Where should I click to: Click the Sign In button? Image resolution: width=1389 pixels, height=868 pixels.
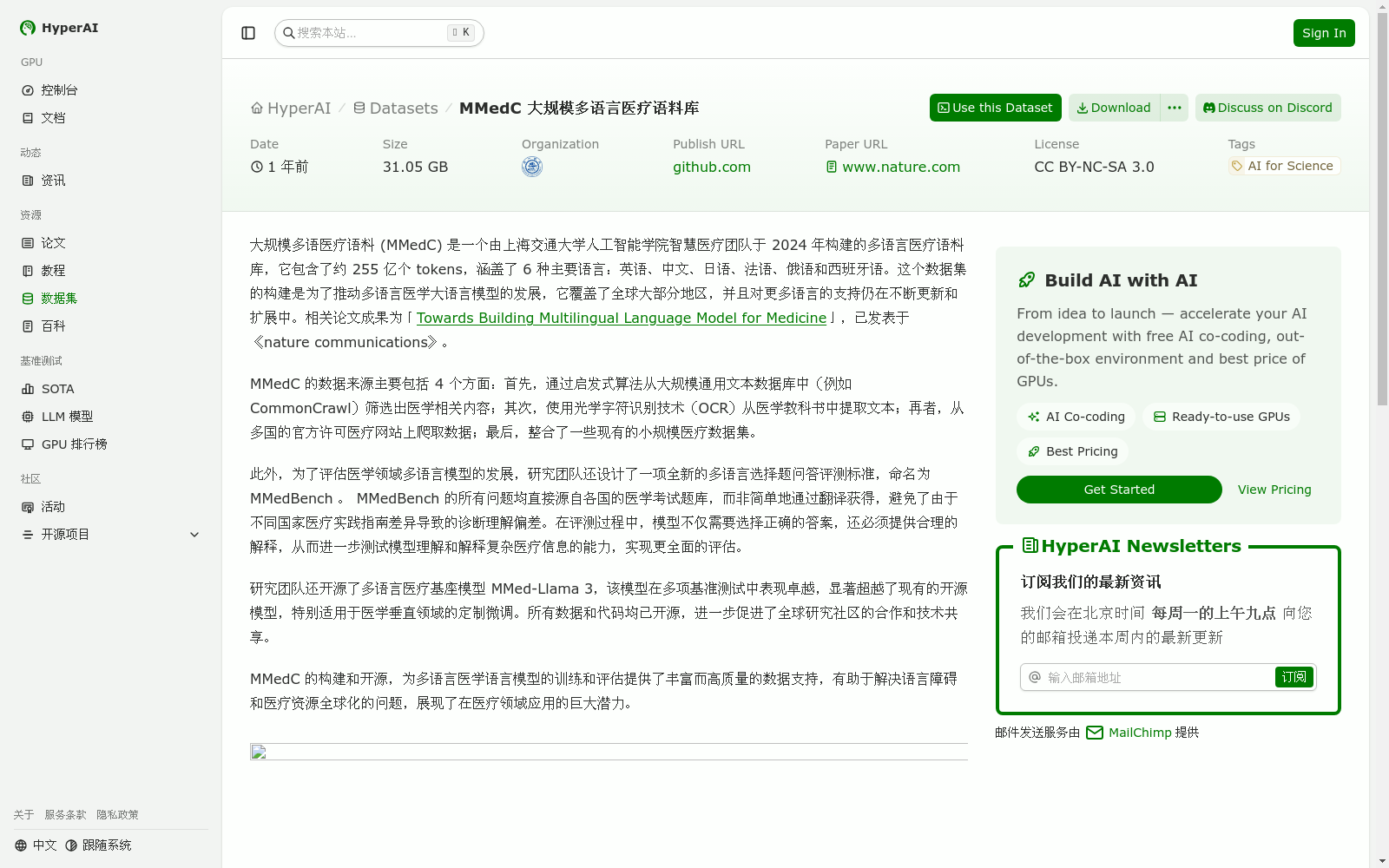pos(1324,33)
